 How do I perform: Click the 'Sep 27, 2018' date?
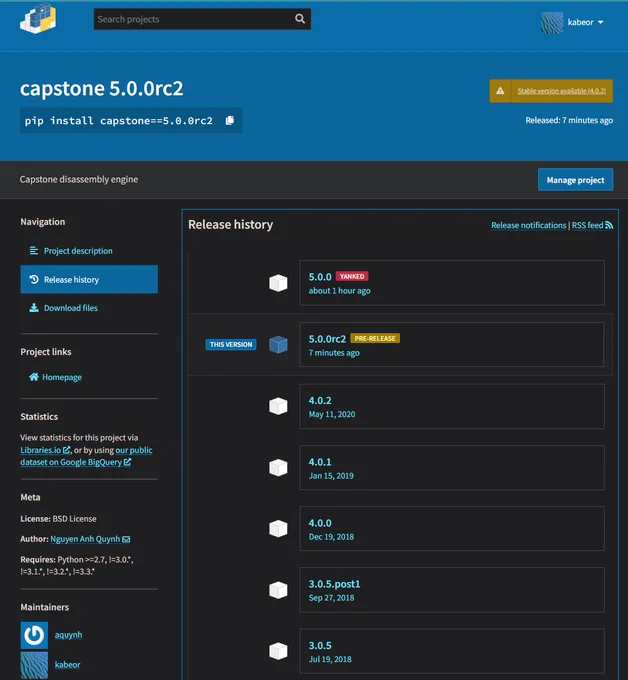point(331,598)
